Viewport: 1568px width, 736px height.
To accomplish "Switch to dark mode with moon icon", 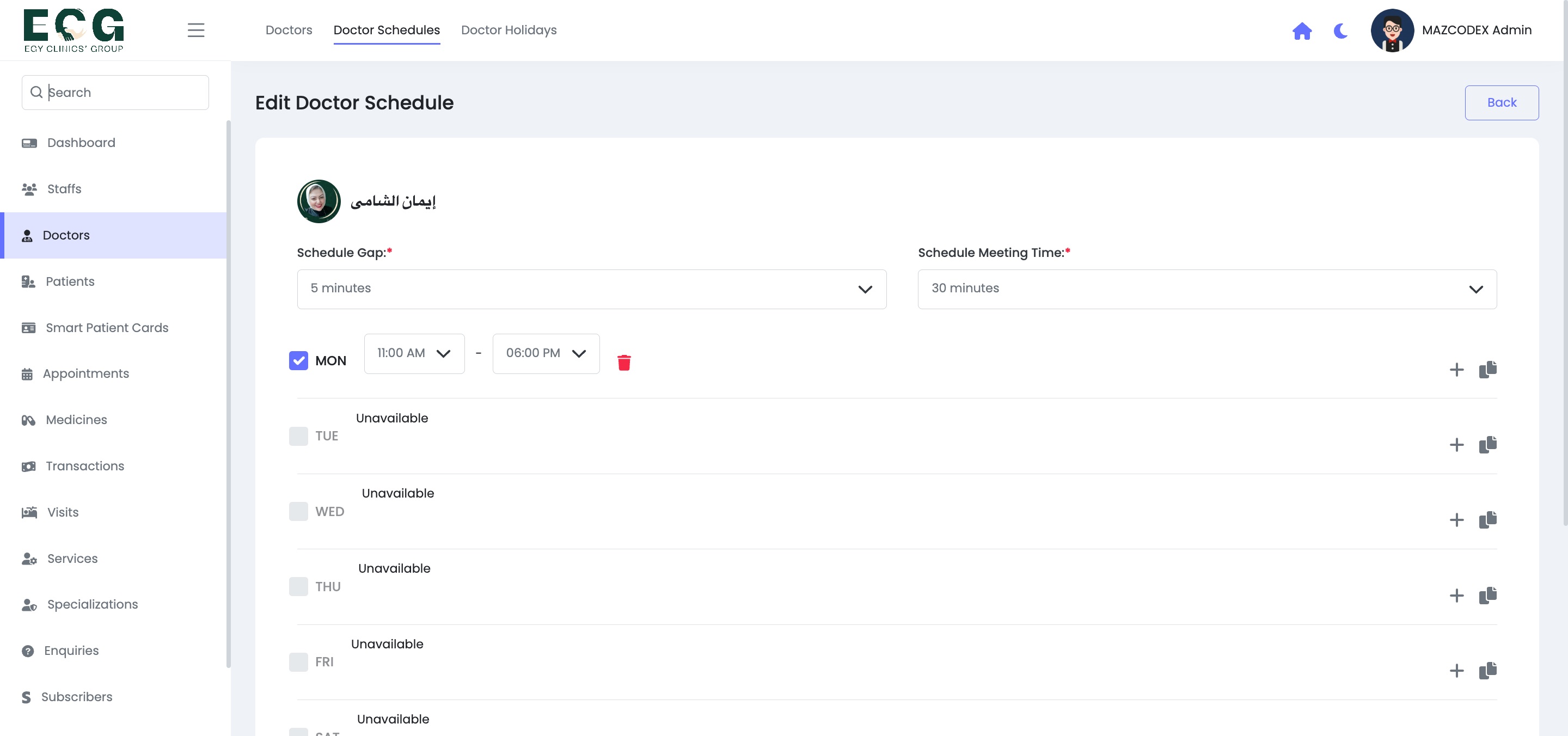I will 1340,30.
